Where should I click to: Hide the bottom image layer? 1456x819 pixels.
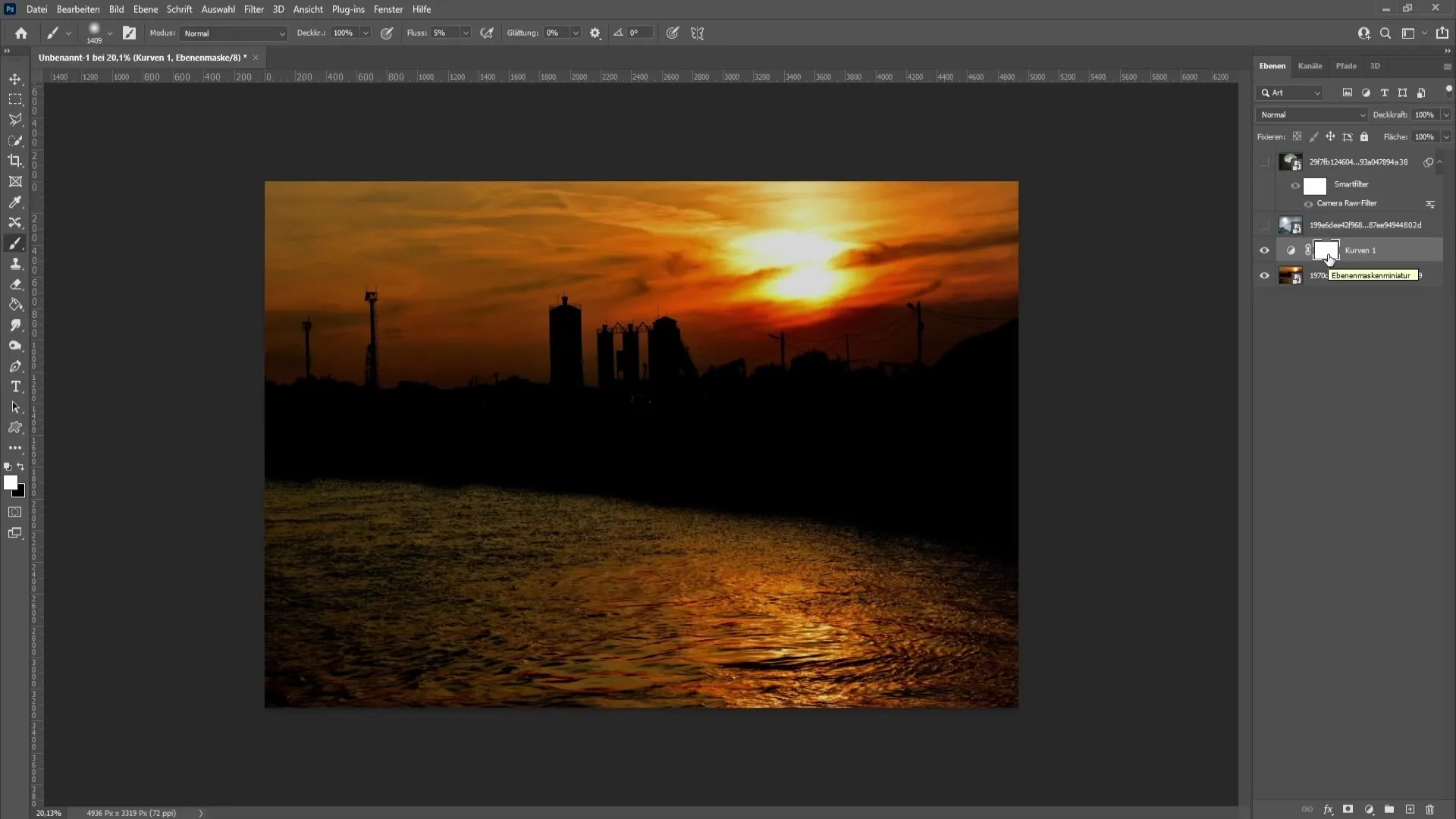click(1263, 276)
